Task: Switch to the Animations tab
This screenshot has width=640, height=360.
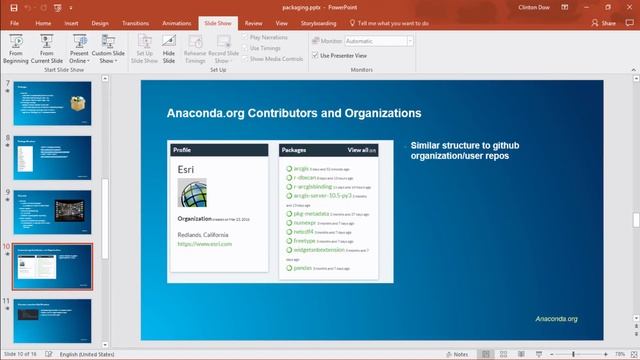Action: (177, 23)
